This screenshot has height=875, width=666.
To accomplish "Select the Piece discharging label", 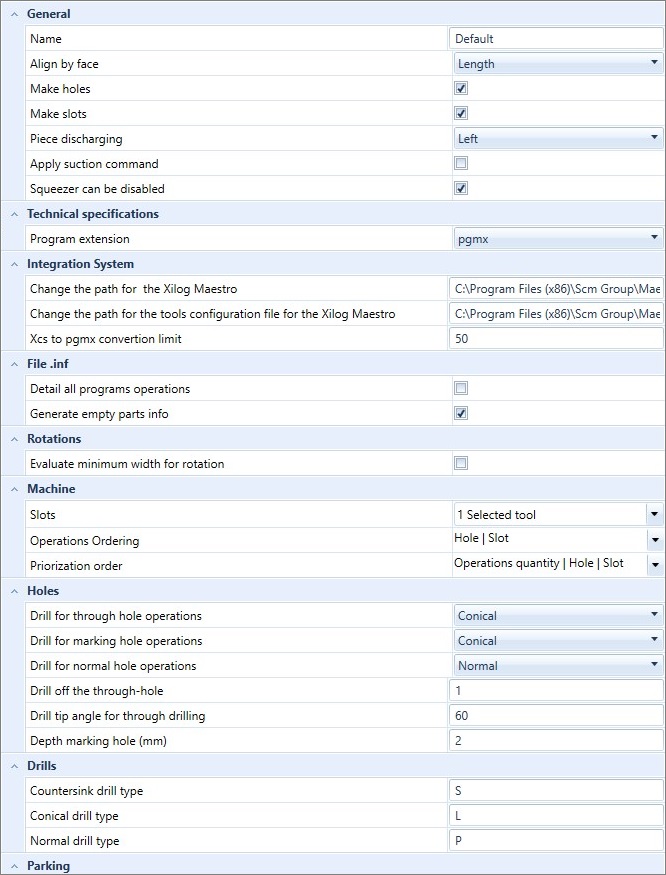I will [76, 139].
